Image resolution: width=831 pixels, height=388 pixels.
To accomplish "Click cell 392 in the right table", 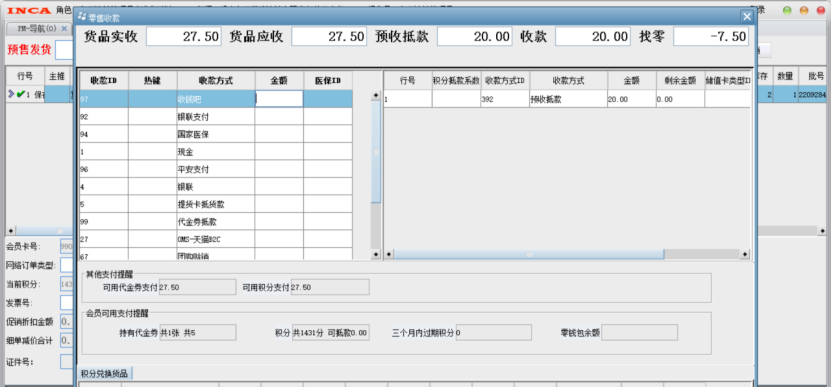I will 505,99.
